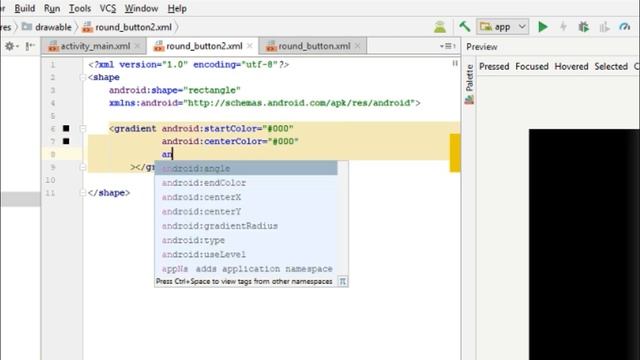Image resolution: width=640 pixels, height=360 pixels.
Task: Click the Debug app bug icon
Action: point(584,27)
